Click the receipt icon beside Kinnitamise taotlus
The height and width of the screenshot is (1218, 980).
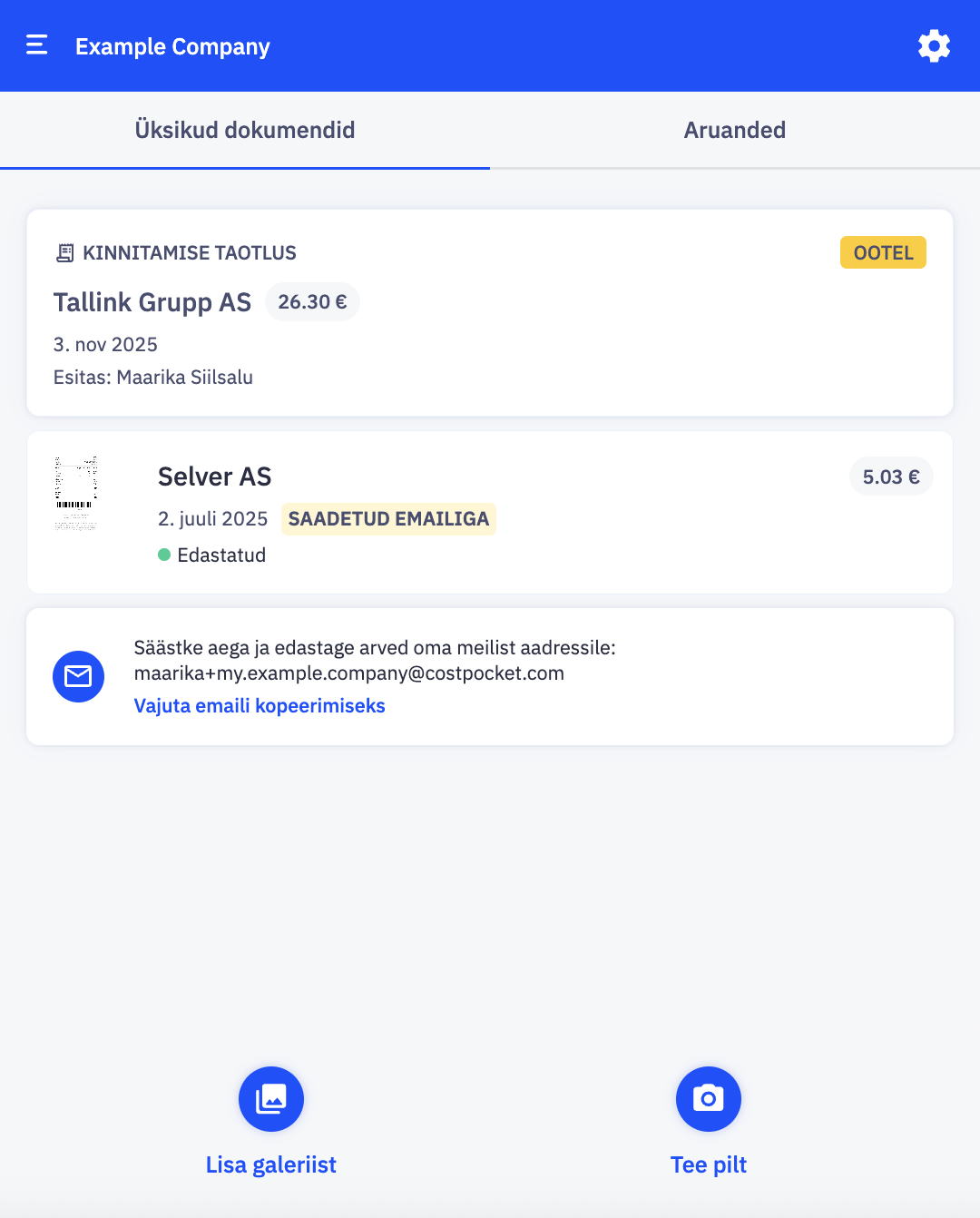[x=64, y=253]
